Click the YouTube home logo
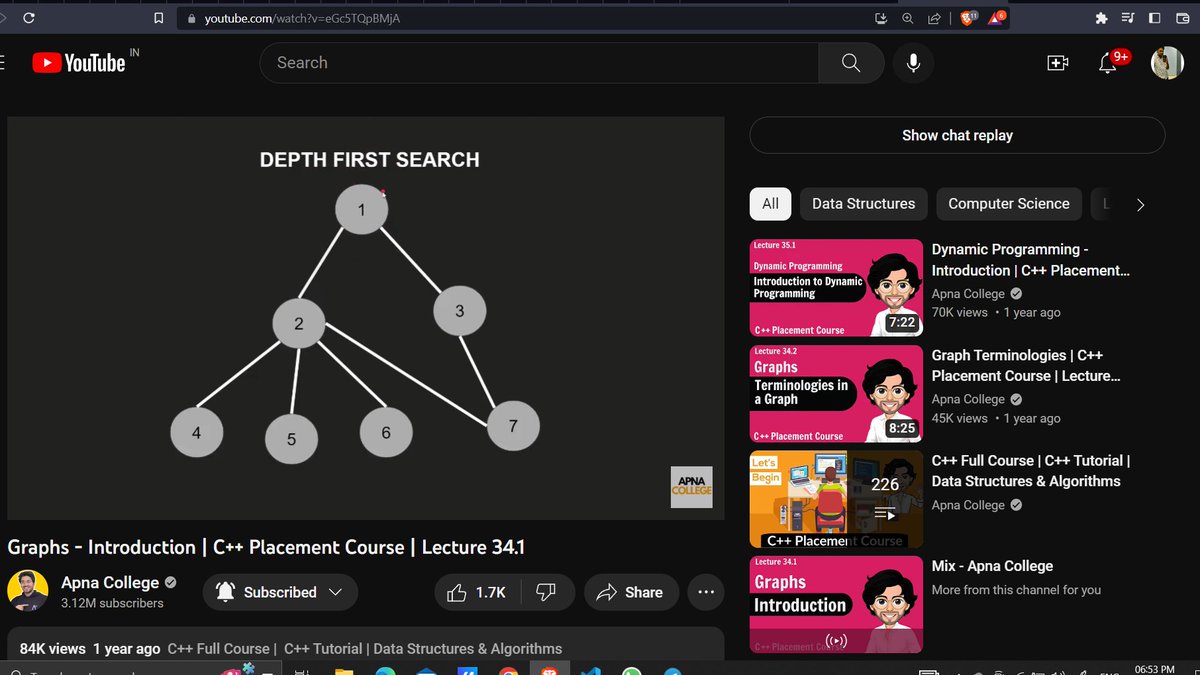1200x675 pixels. [79, 63]
